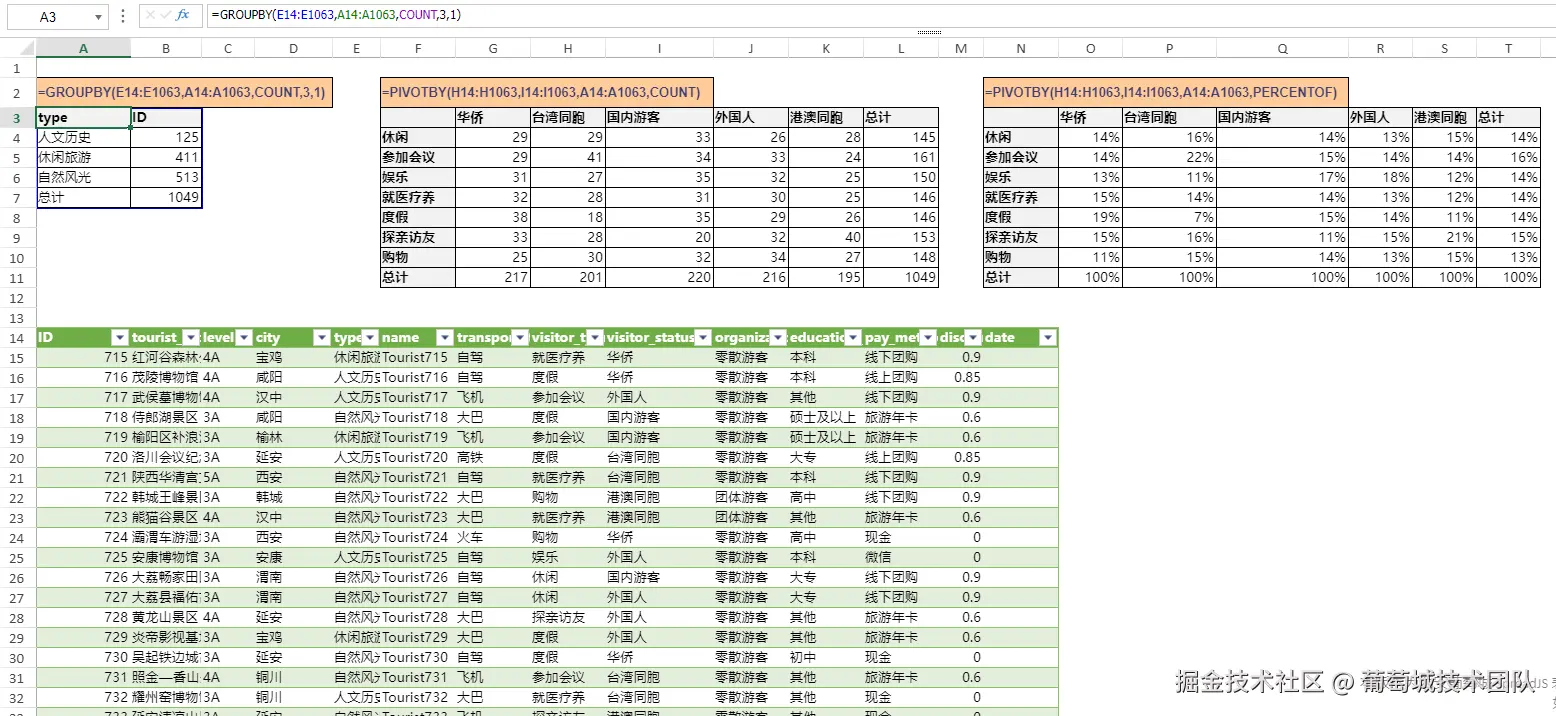1556x716 pixels.
Task: Select the '自然风光' cell in column A row 6
Action: [x=83, y=178]
